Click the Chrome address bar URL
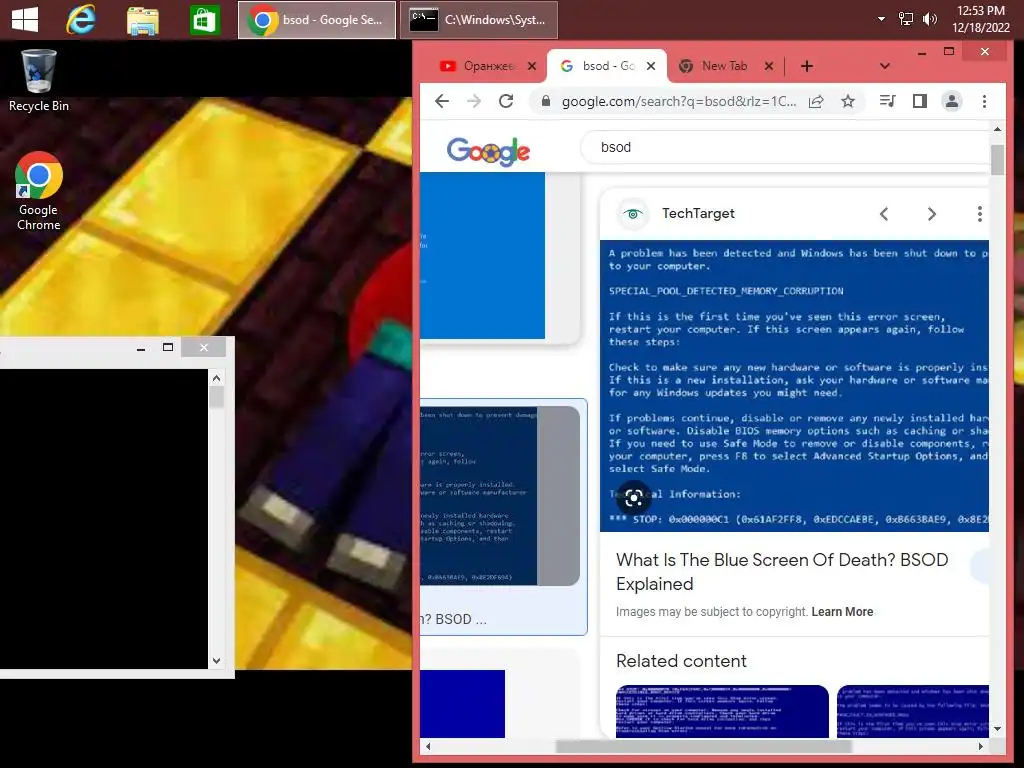This screenshot has width=1024, height=768. point(679,101)
